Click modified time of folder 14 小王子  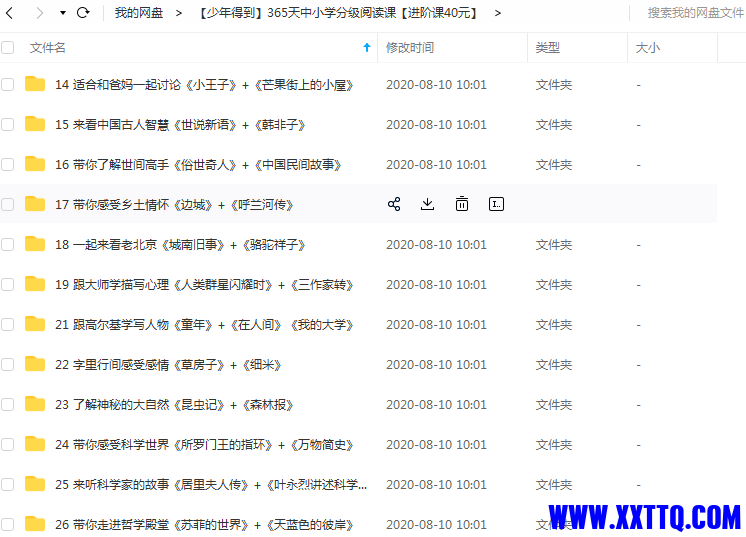436,85
